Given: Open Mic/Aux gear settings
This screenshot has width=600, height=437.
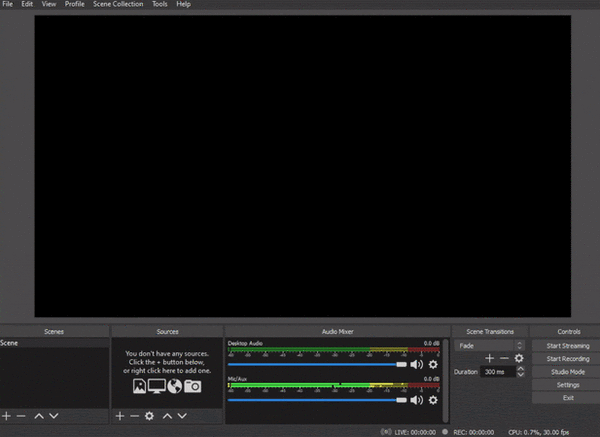Looking at the screenshot, I should point(433,400).
